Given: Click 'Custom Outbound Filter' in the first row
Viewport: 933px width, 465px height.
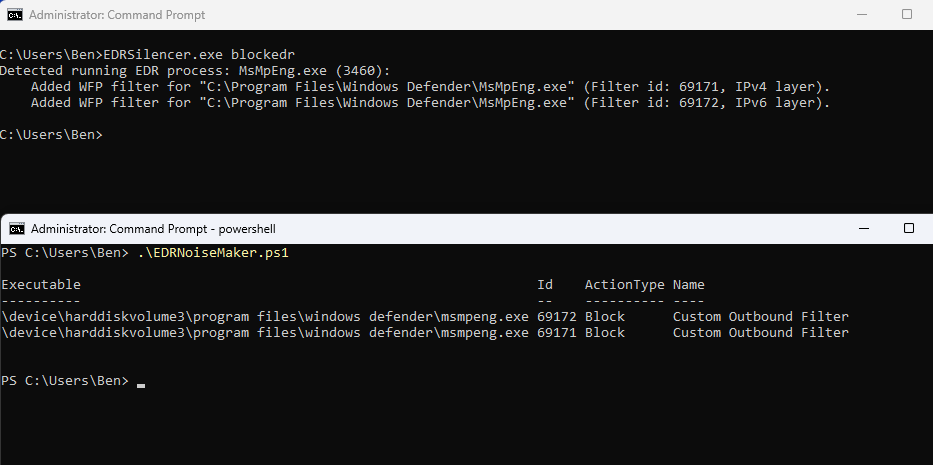Looking at the screenshot, I should tap(760, 317).
